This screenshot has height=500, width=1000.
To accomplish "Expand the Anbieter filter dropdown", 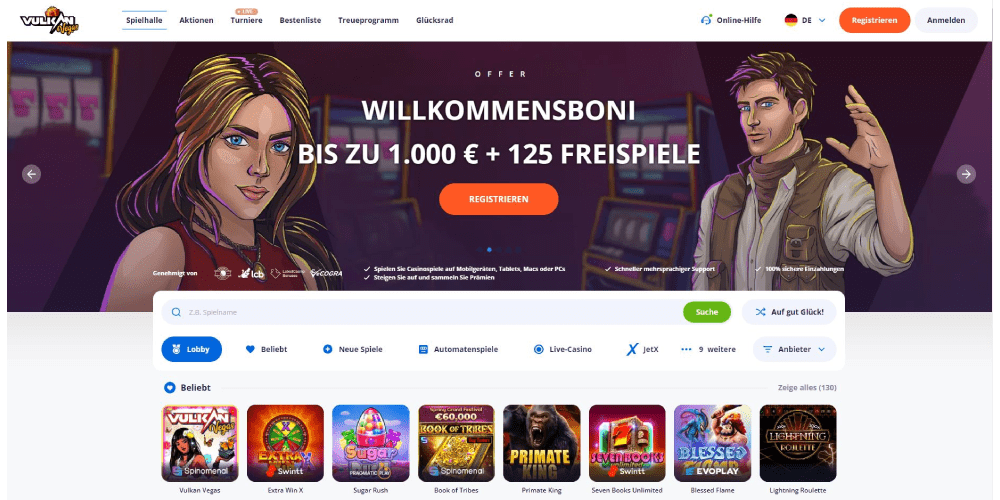I will coord(794,349).
